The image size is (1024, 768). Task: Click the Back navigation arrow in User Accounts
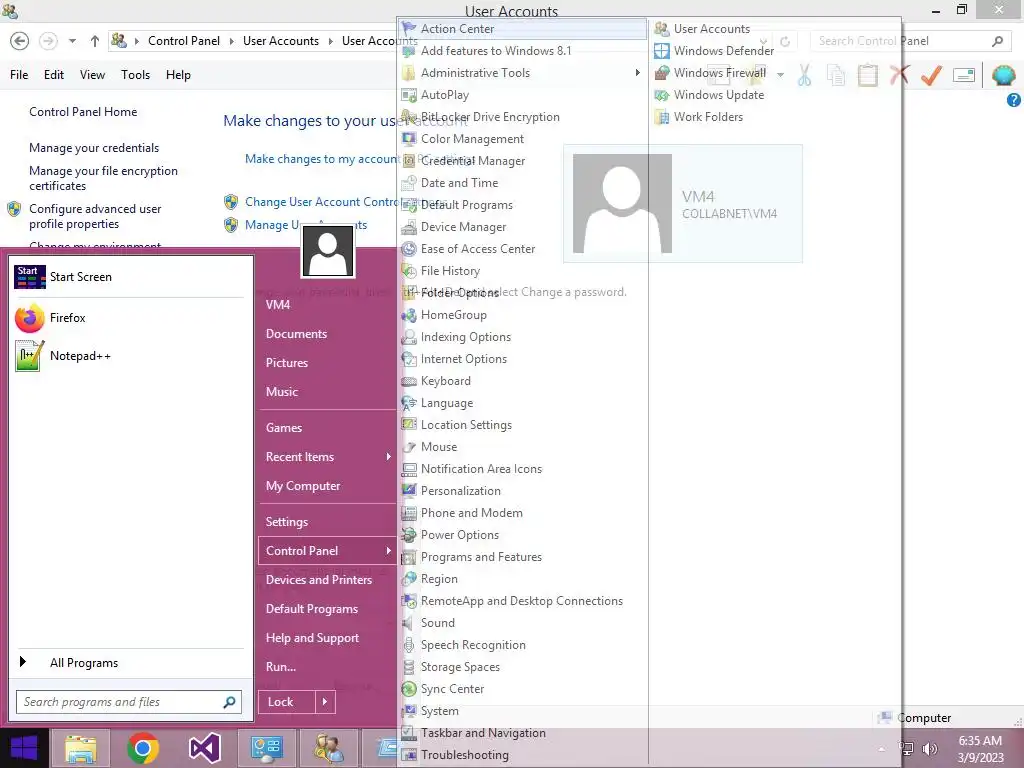tap(20, 41)
